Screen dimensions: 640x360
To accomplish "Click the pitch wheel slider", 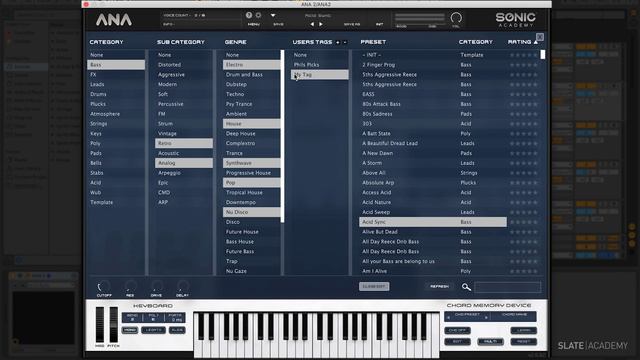I will point(113,324).
